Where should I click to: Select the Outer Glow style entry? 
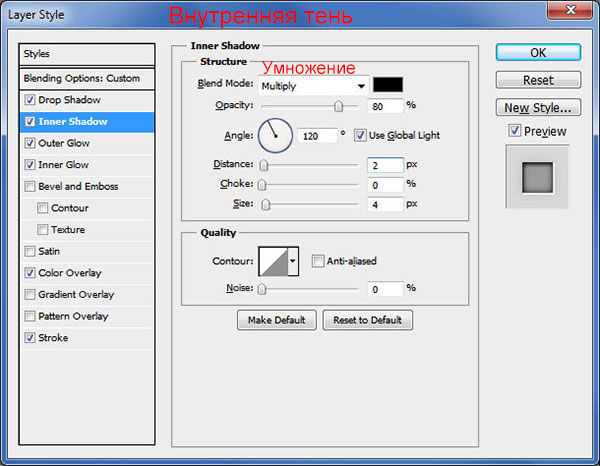point(64,143)
